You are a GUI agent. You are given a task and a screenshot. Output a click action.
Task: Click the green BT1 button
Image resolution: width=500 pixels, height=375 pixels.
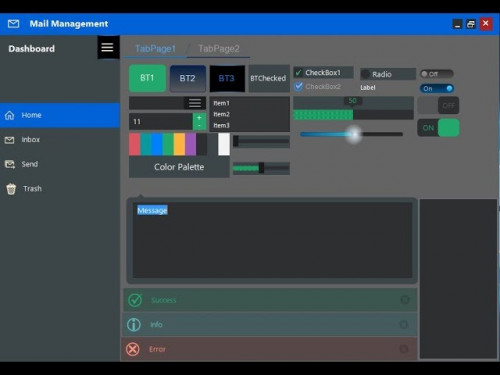point(147,78)
